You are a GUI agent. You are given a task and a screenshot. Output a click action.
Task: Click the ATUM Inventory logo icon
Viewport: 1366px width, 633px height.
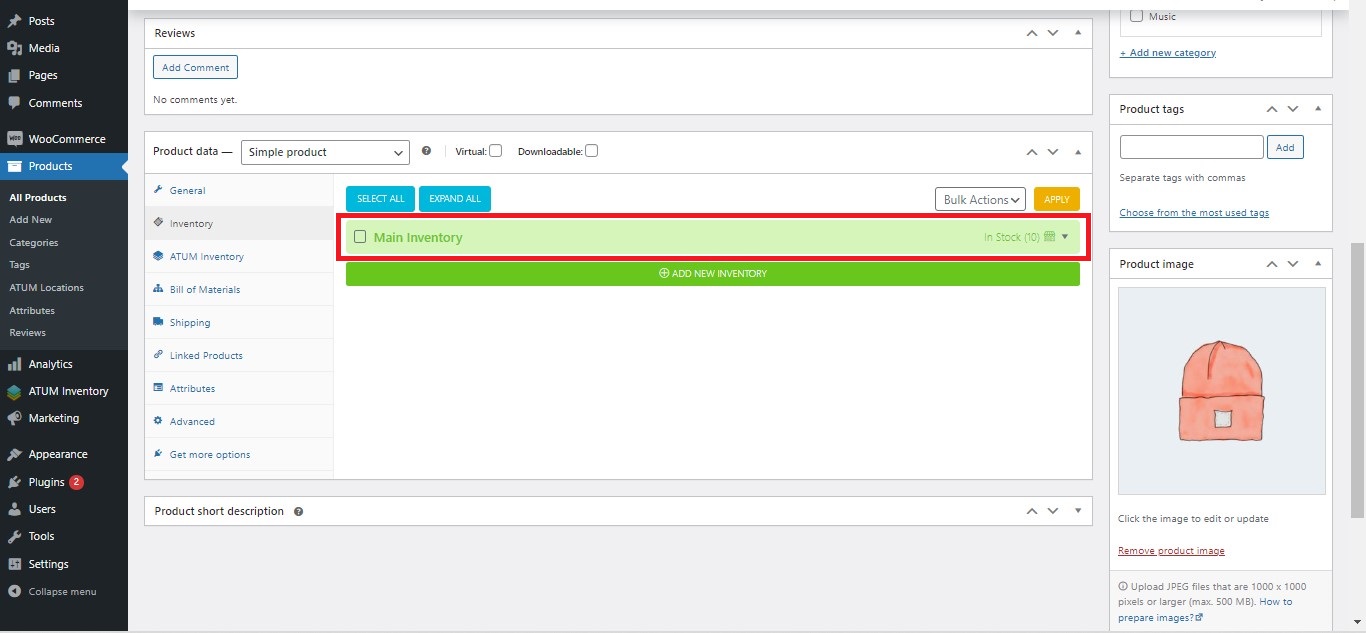click(x=14, y=391)
